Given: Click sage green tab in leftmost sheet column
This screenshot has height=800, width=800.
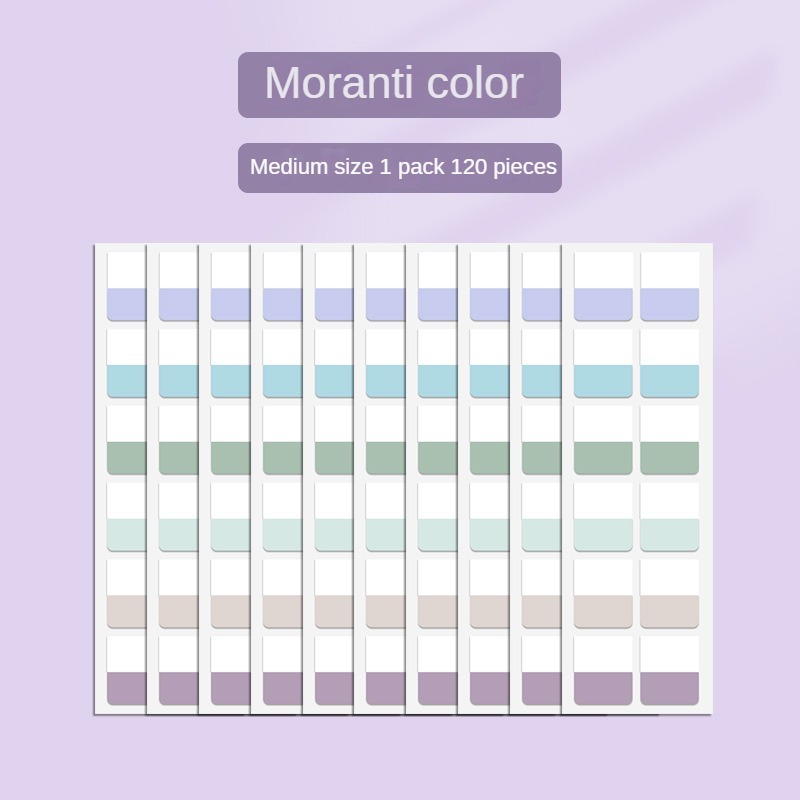Looking at the screenshot, I should [126, 457].
